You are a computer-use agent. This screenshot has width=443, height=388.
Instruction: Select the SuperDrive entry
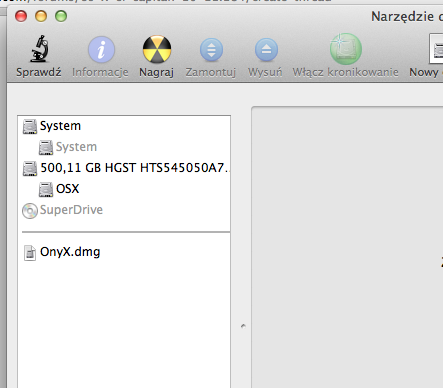(x=124, y=210)
